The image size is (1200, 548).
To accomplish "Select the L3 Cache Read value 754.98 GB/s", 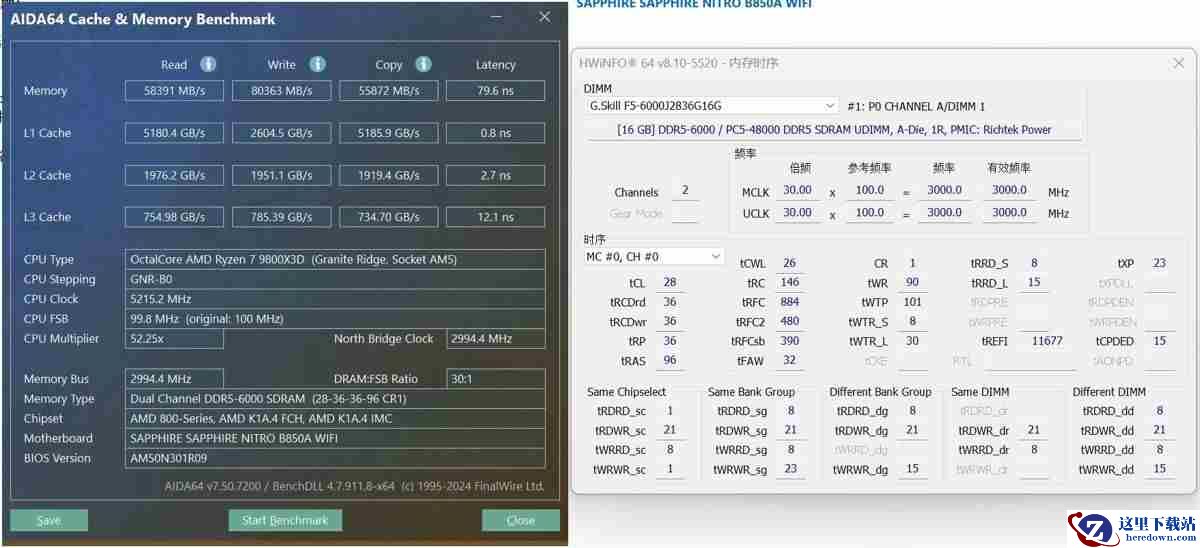I will coord(174,217).
